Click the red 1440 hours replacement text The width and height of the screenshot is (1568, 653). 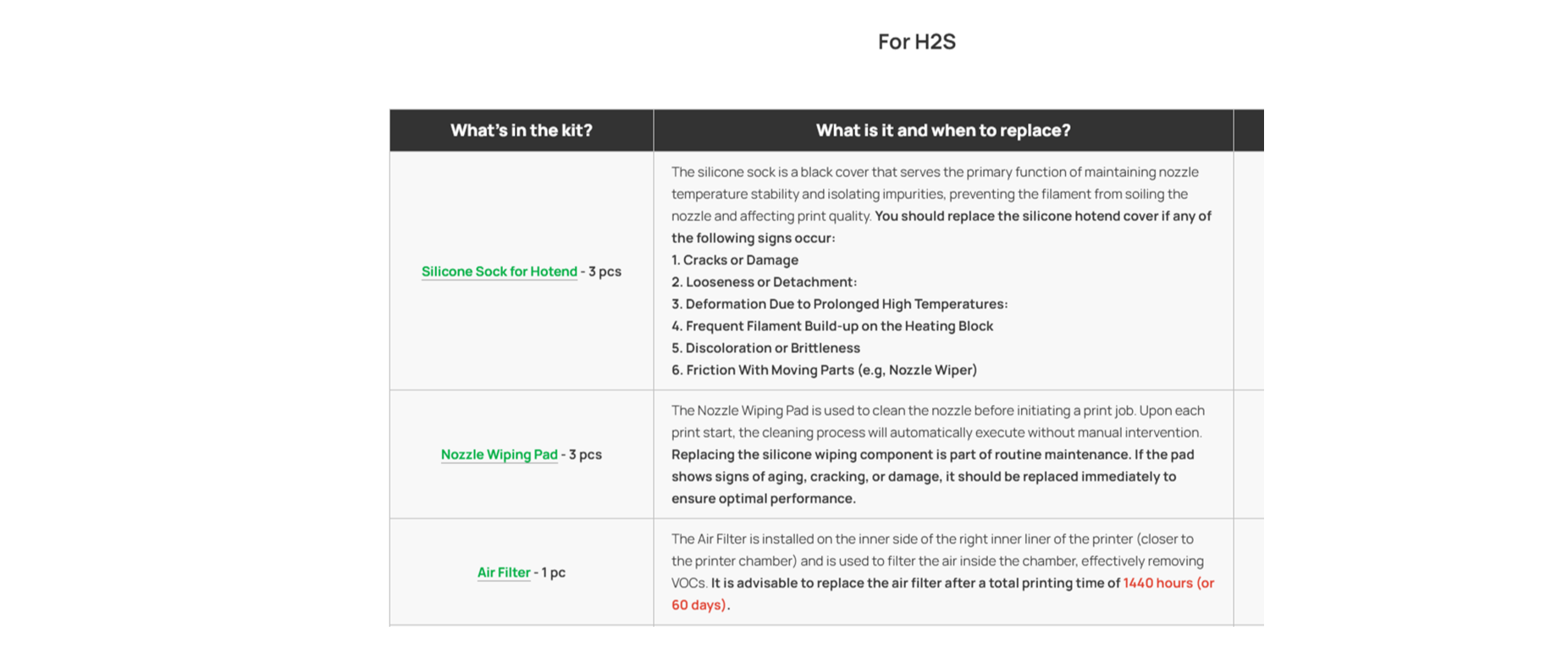943,594
